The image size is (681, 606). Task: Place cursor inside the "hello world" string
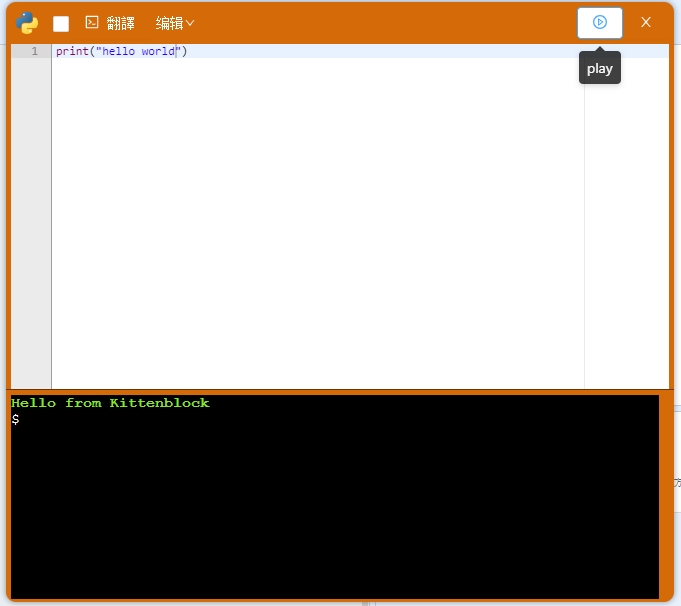click(135, 51)
